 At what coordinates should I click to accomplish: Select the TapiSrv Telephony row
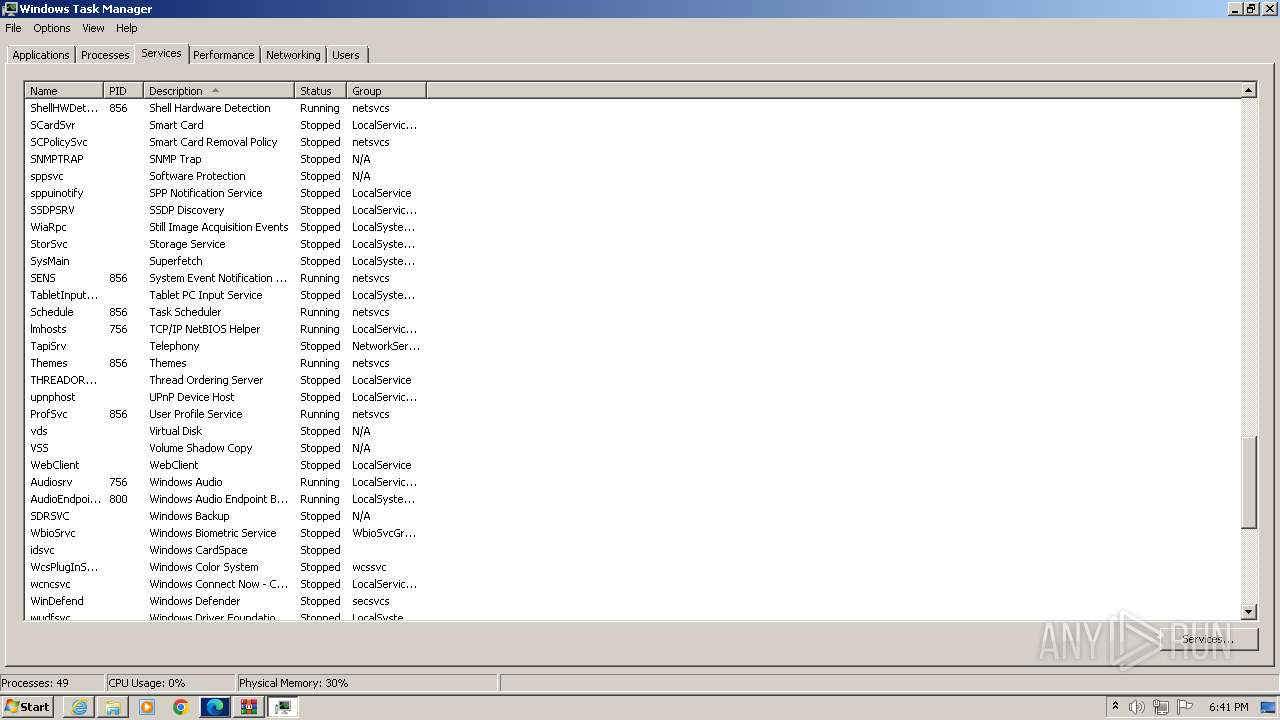226,346
